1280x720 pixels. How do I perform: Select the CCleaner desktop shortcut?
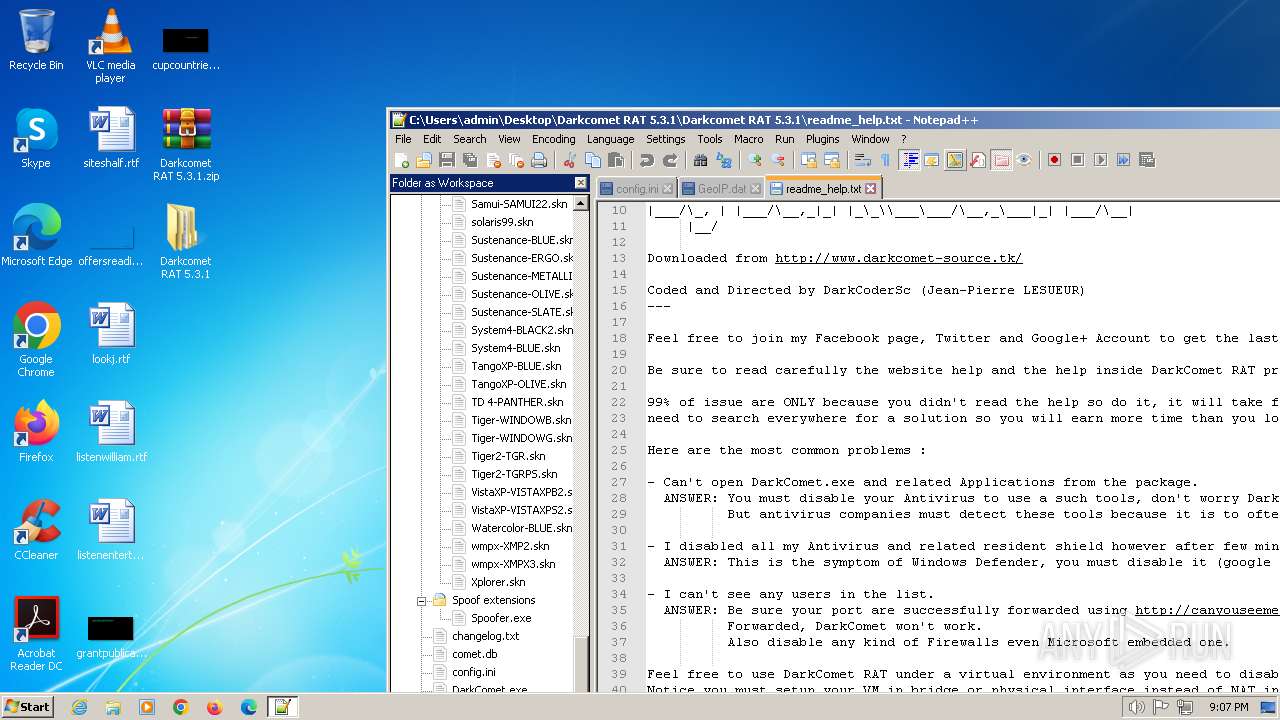tap(36, 530)
